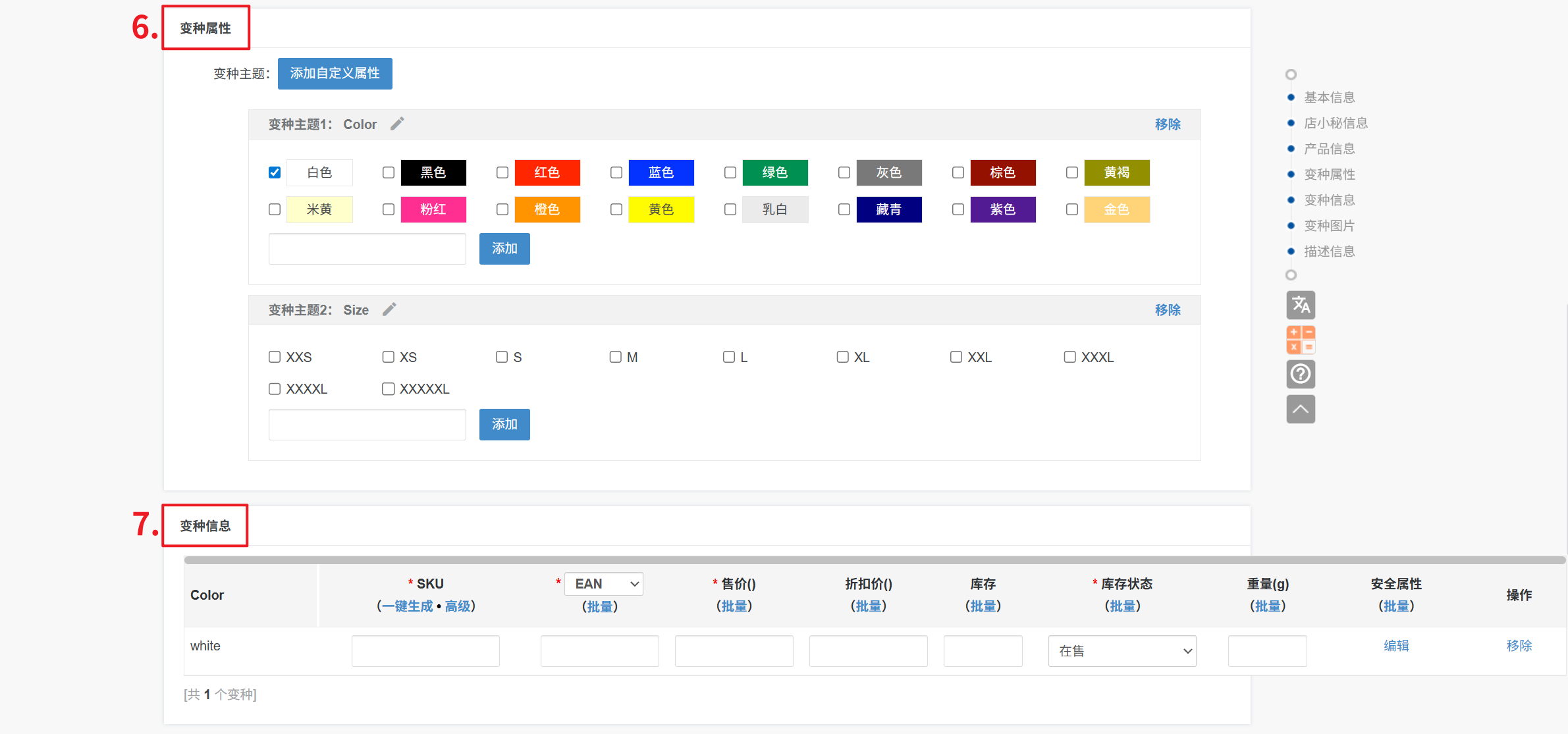Enable the XL size checkbox
Screen dimensions: 1568x734
842,357
